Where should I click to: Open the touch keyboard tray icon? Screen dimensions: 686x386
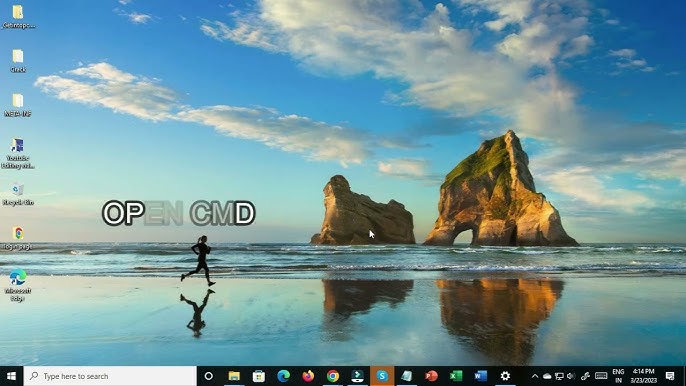click(601, 376)
